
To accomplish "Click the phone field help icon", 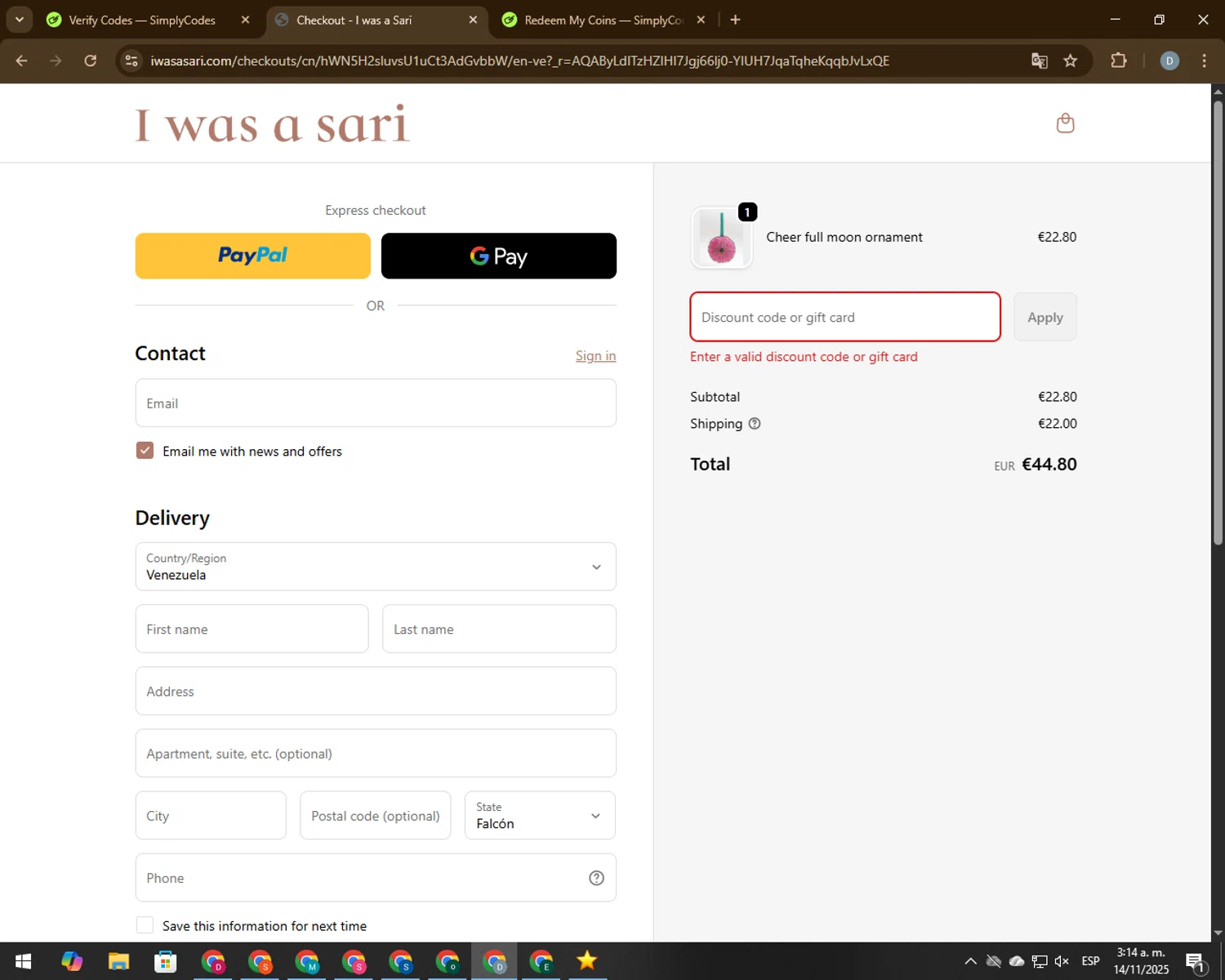I will [x=596, y=878].
